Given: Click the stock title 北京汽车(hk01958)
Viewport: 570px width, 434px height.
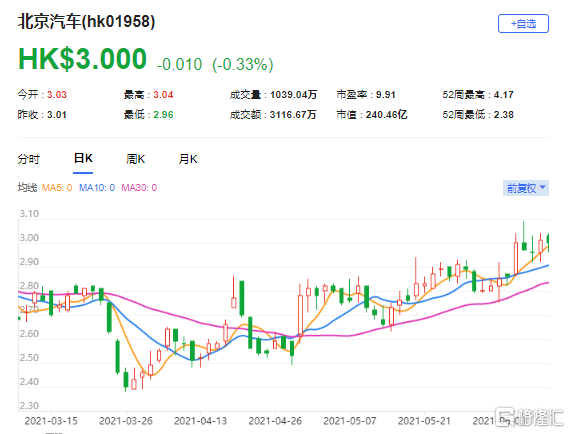Looking at the screenshot, I should pyautogui.click(x=87, y=21).
